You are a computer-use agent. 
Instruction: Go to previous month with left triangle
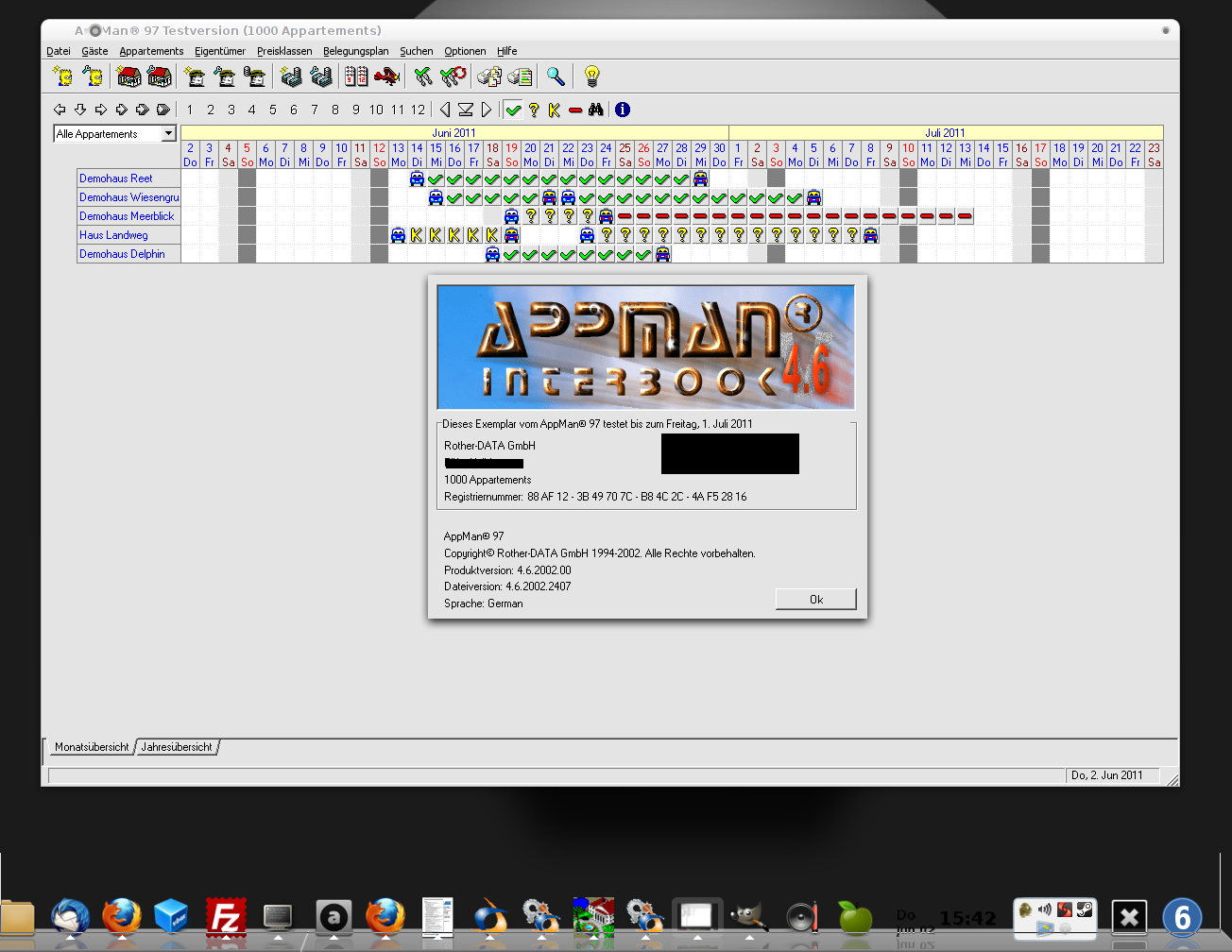coord(445,110)
